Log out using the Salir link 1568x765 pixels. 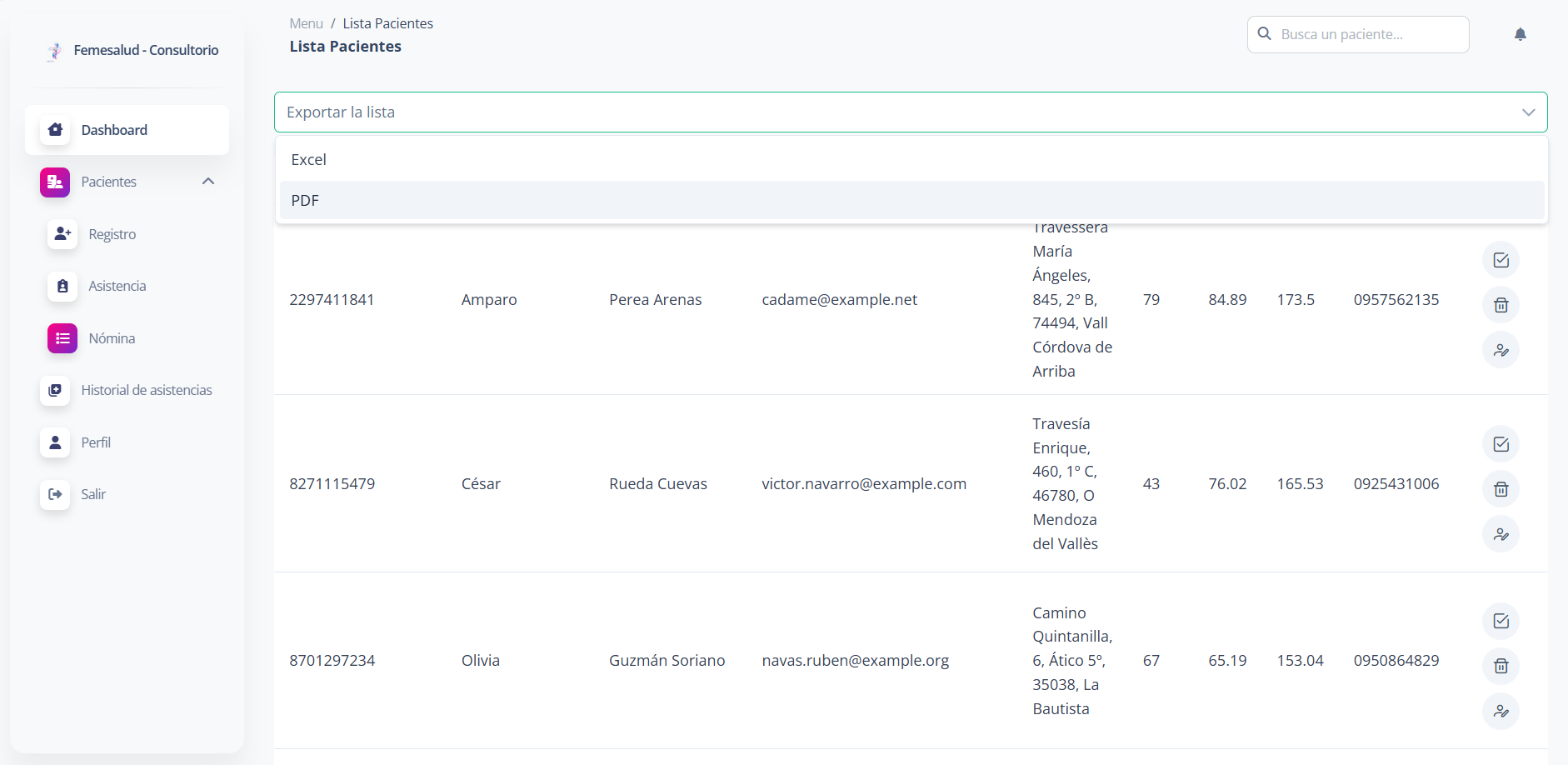point(93,494)
